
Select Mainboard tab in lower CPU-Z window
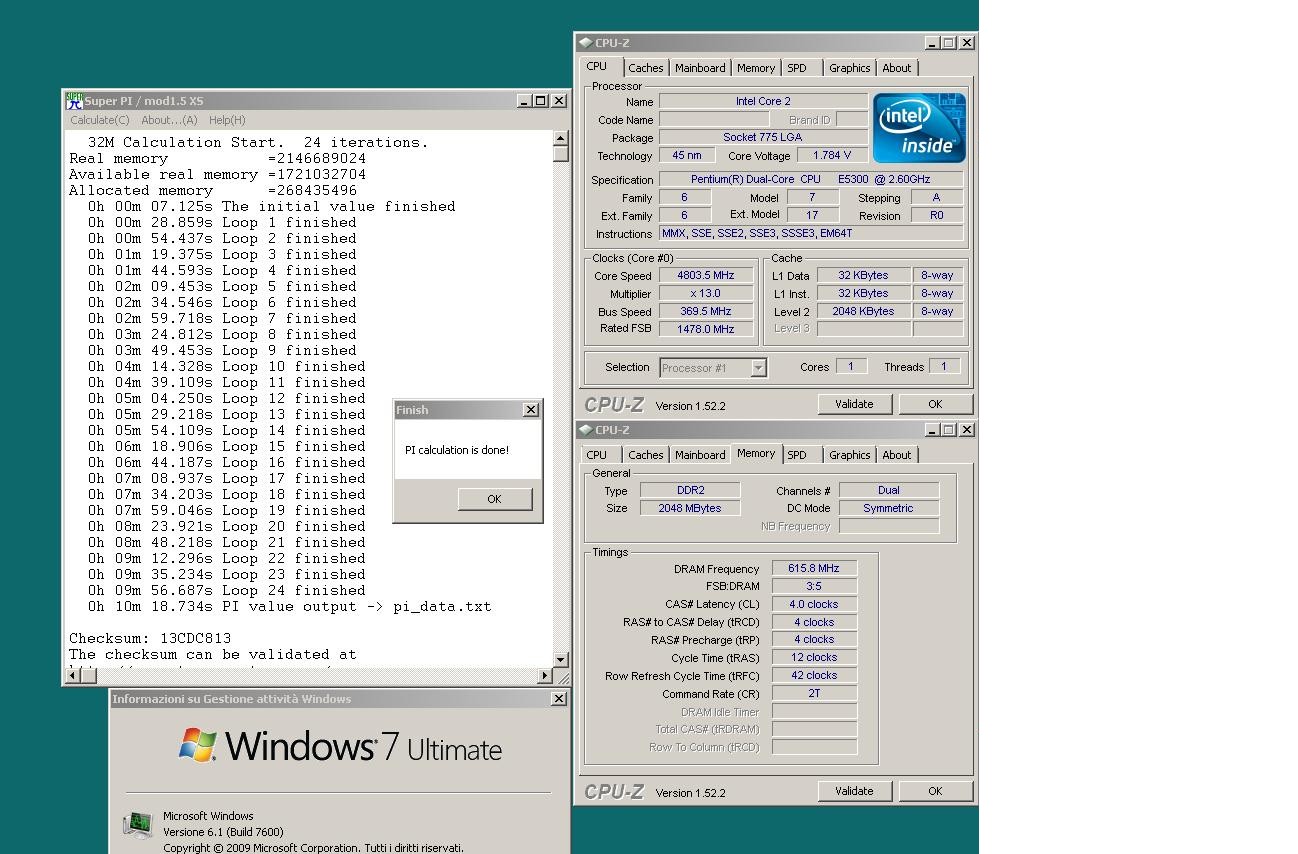point(700,455)
